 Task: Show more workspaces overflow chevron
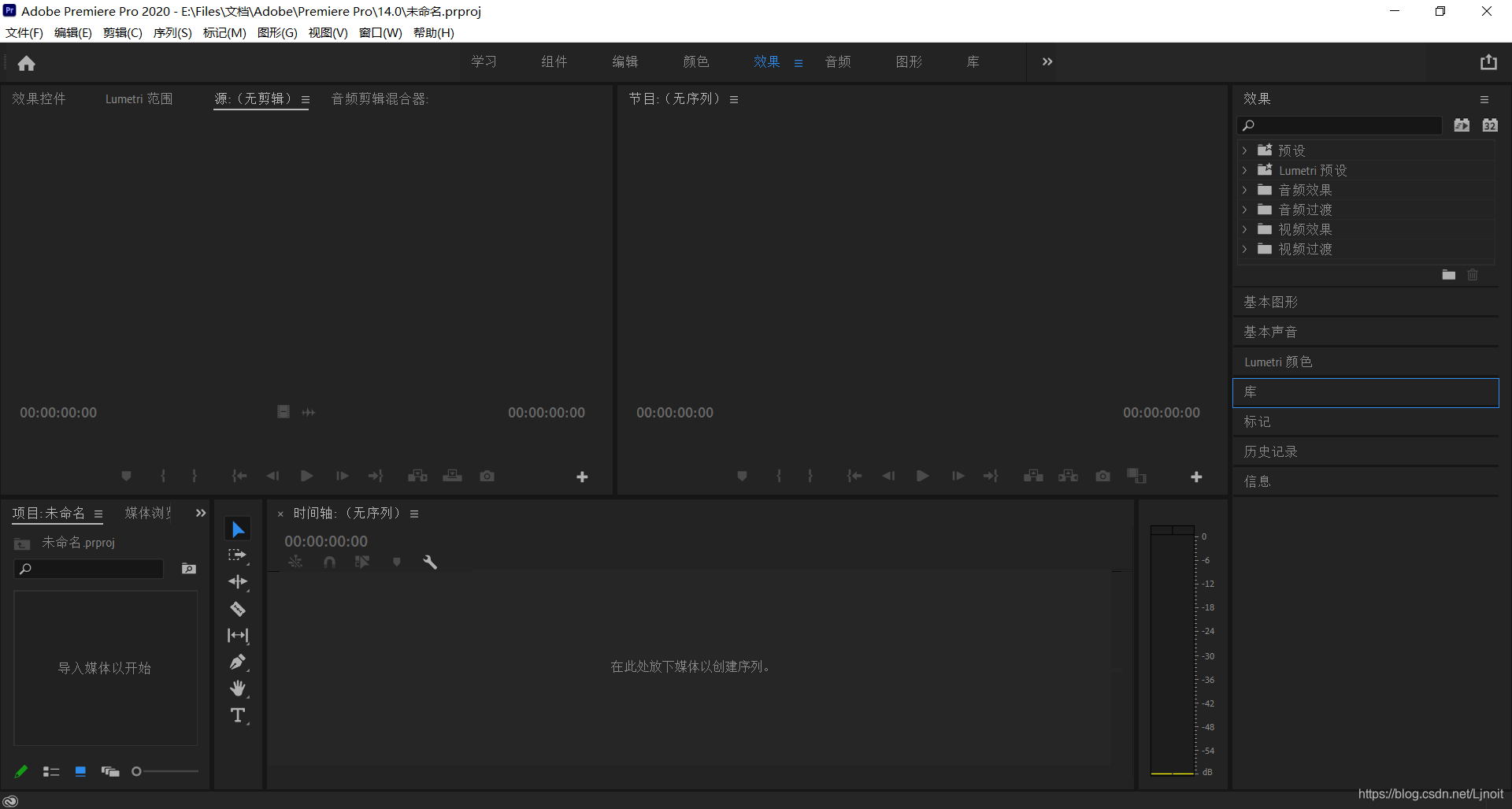pos(1047,61)
